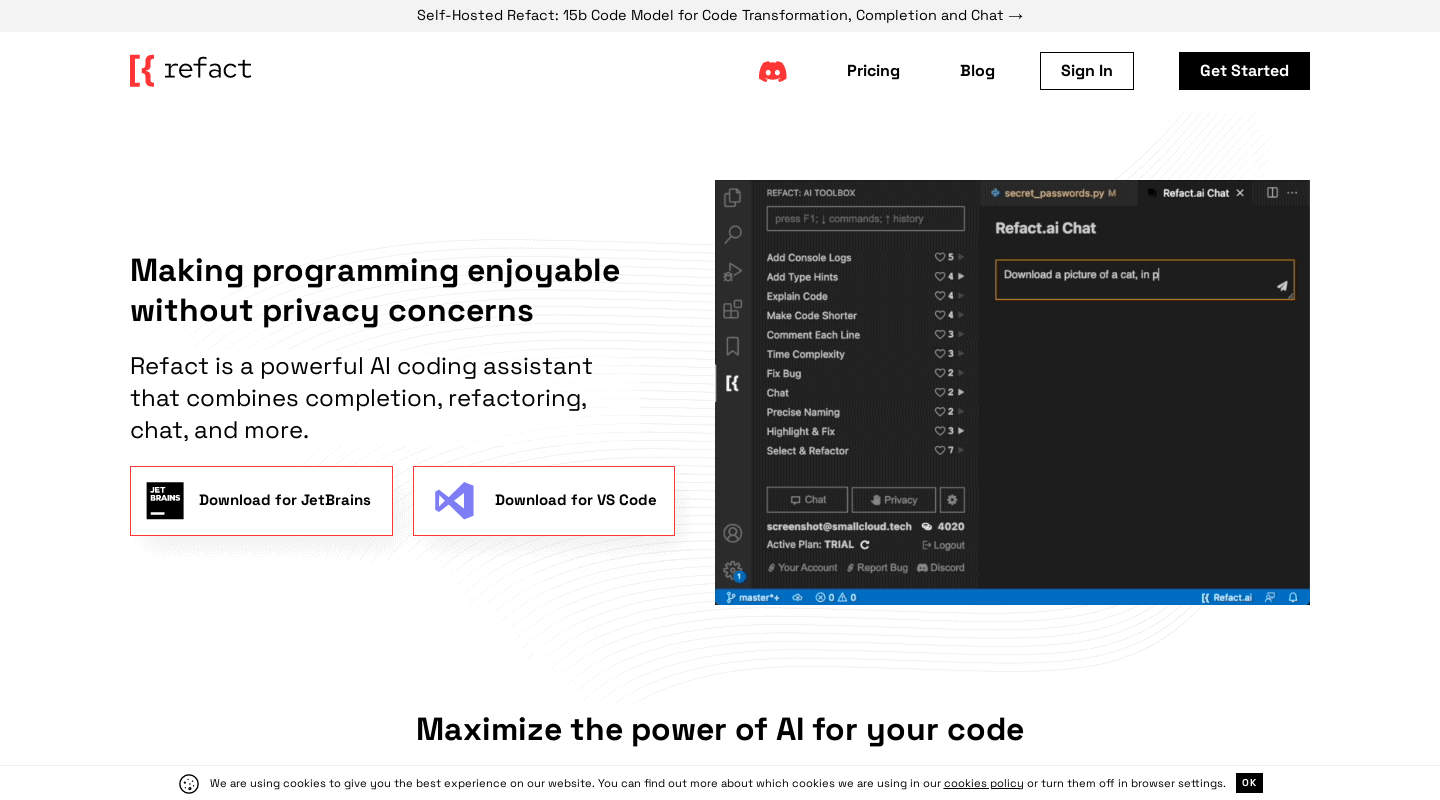Click Download for JetBrains
This screenshot has width=1440, height=800.
(x=261, y=501)
